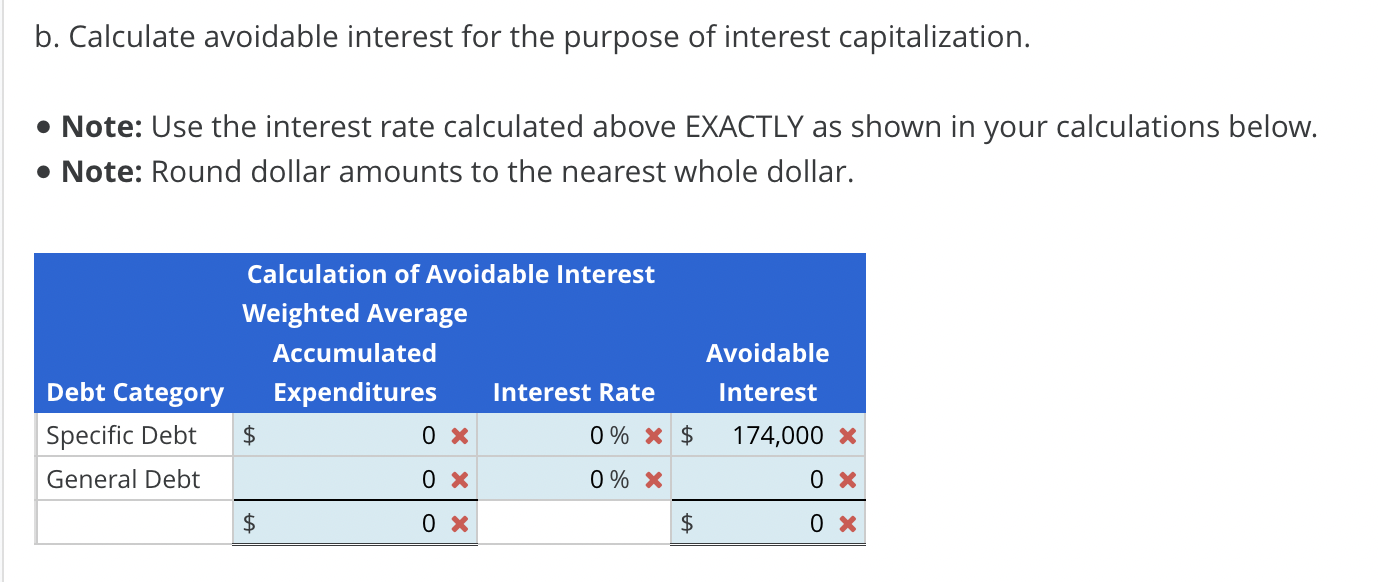Click the General Debt avoidable interest input

click(x=760, y=479)
